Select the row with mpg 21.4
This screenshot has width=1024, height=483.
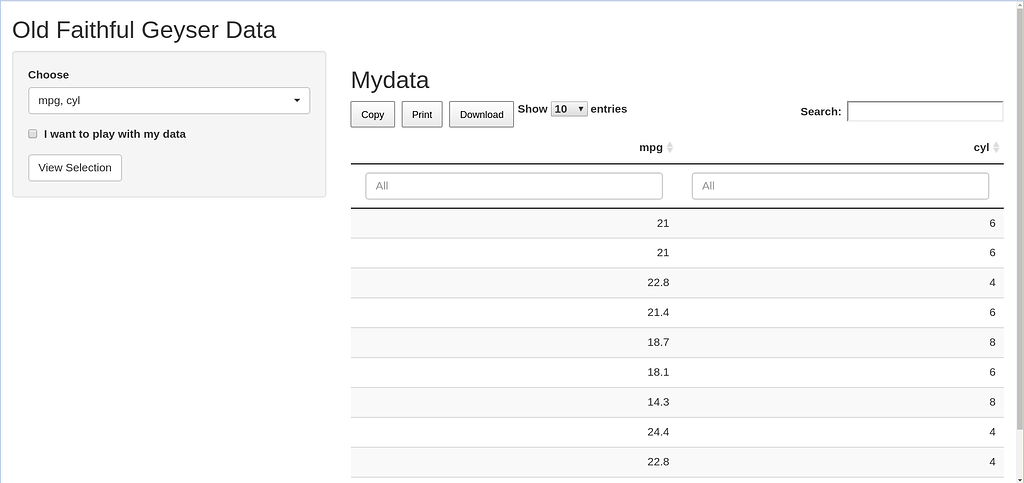[677, 313]
